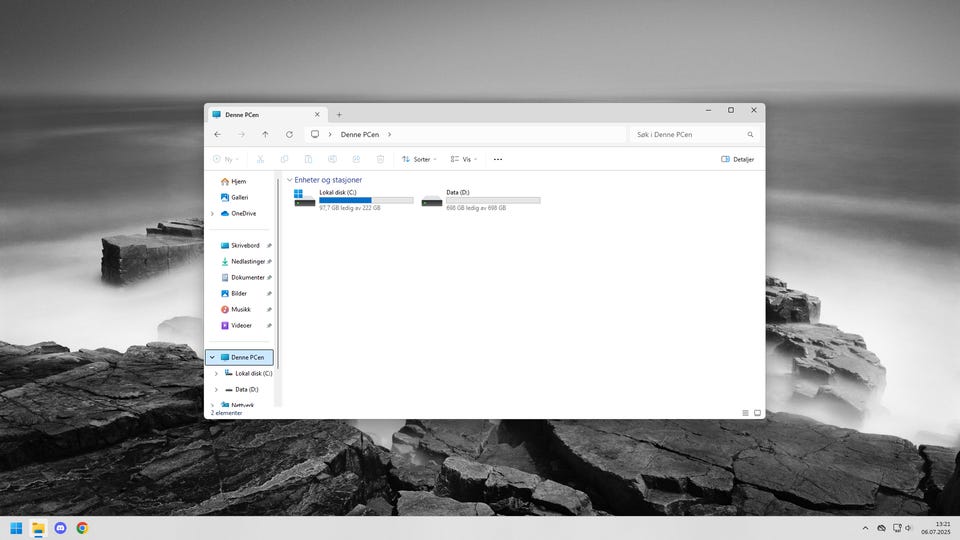Select the Denne PCen tab
This screenshot has height=540, width=960.
pos(266,114)
